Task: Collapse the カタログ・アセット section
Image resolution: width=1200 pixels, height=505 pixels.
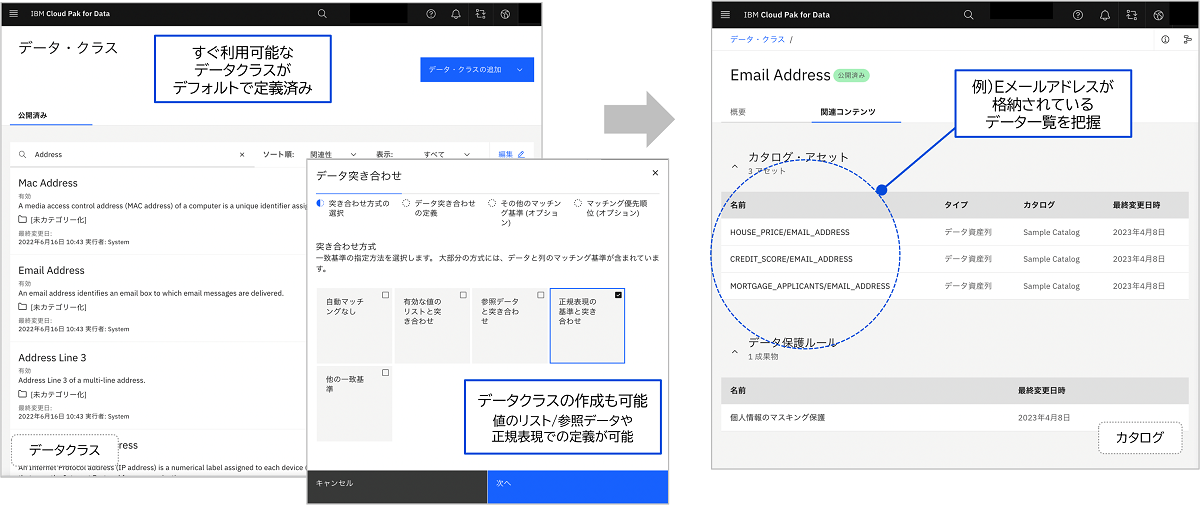Action: coord(734,165)
